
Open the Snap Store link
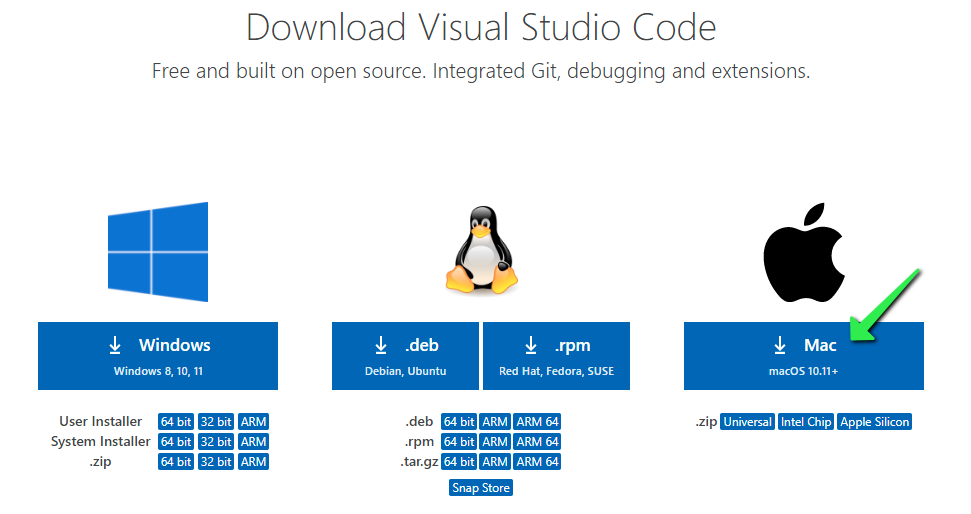481,488
